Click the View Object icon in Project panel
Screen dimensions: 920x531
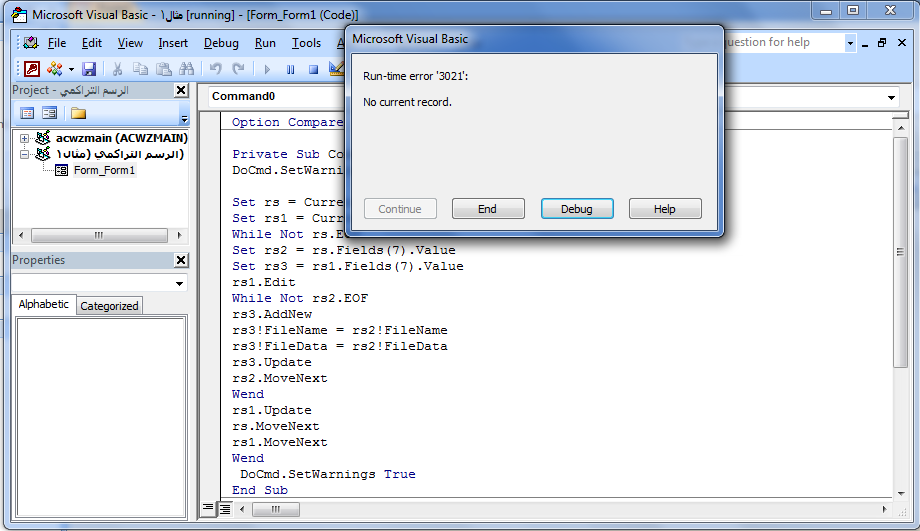coord(50,113)
